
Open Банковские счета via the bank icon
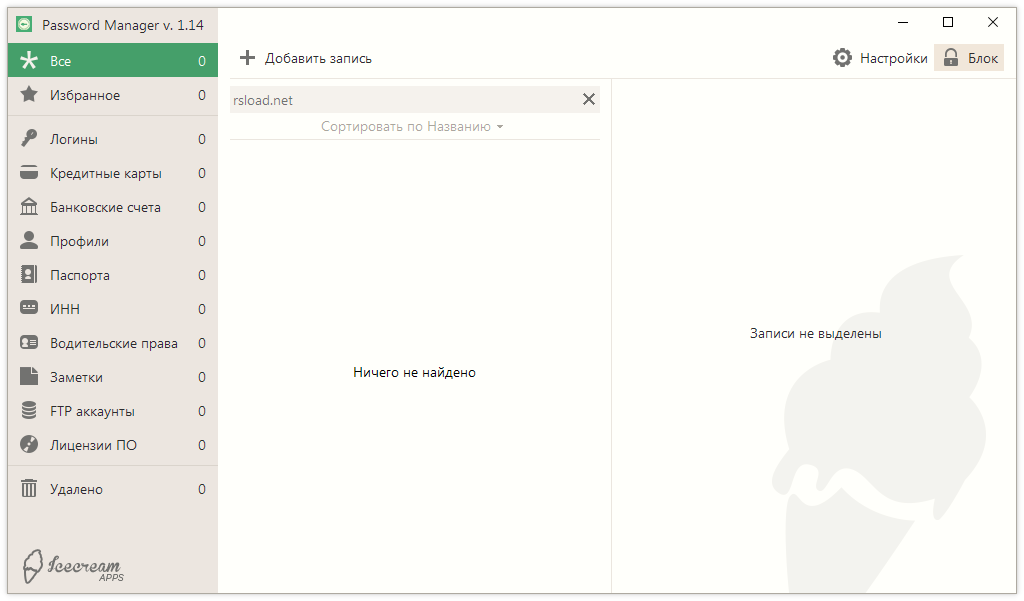click(x=29, y=207)
